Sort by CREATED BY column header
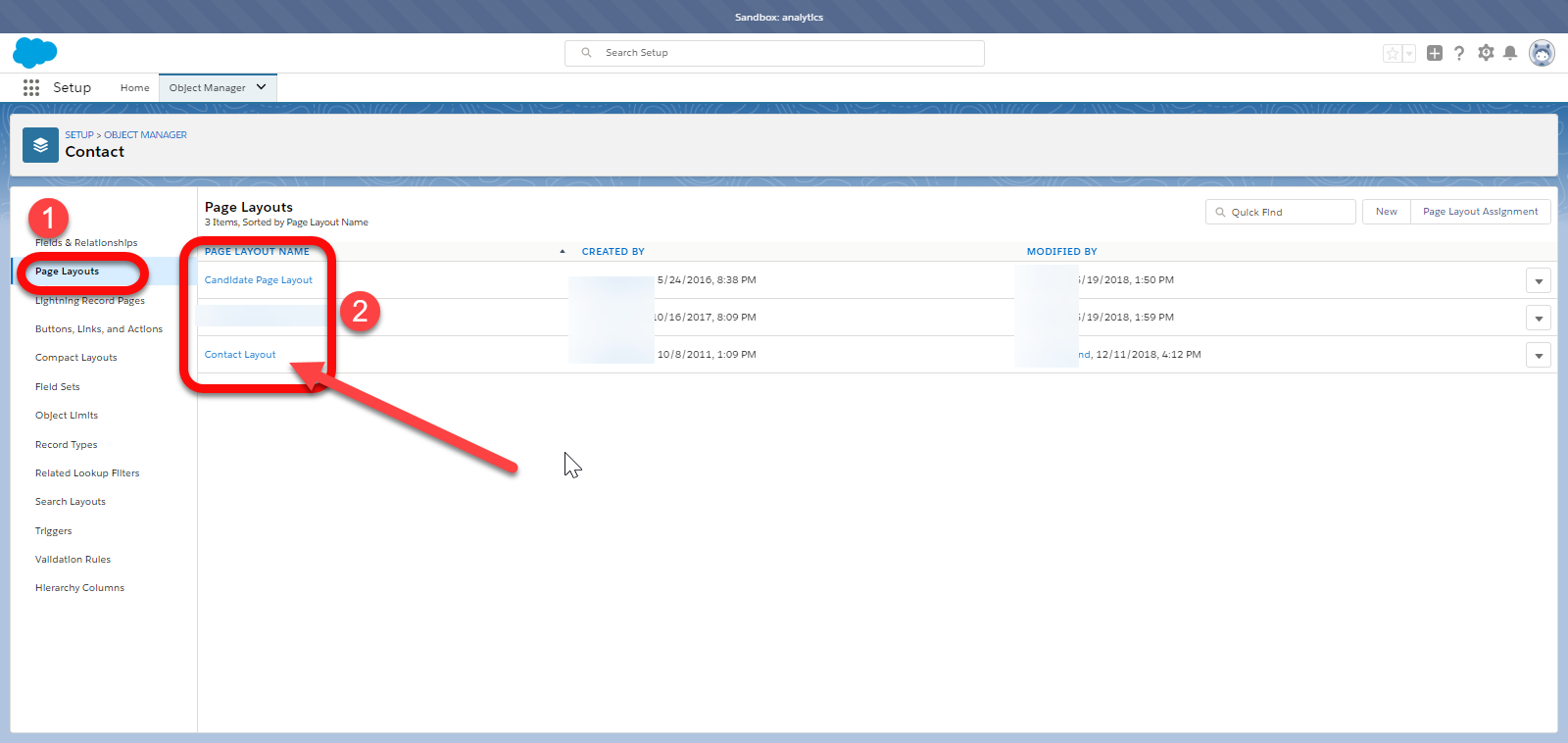This screenshot has height=743, width=1568. (613, 252)
